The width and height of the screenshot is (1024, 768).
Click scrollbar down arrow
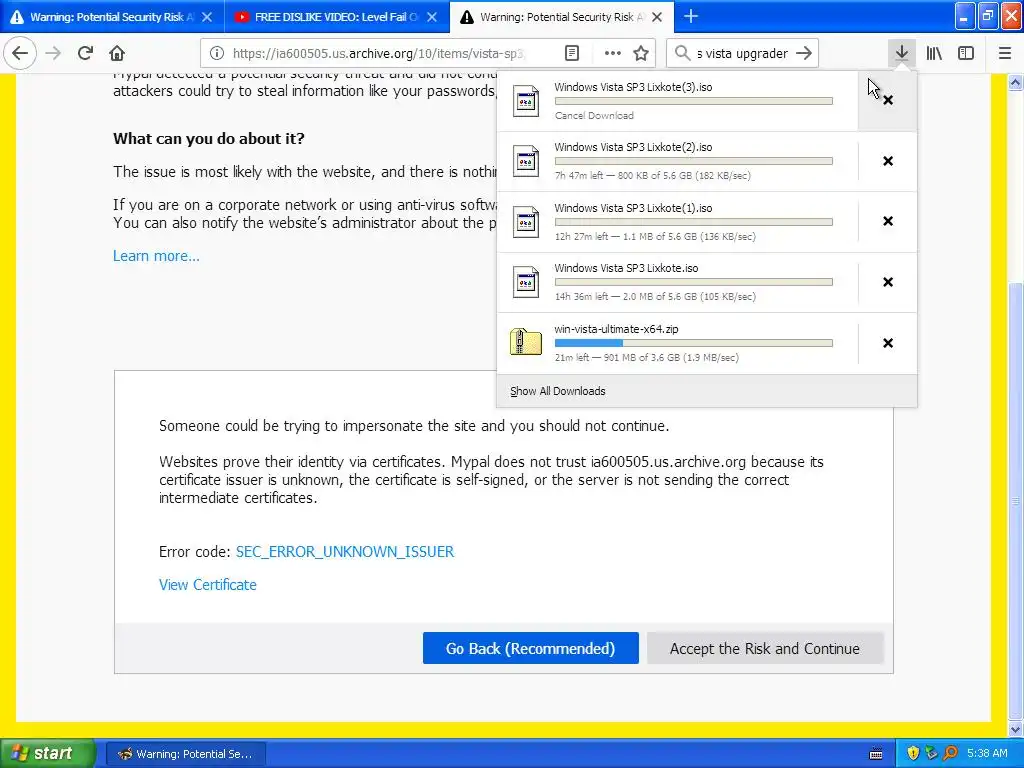click(1015, 729)
